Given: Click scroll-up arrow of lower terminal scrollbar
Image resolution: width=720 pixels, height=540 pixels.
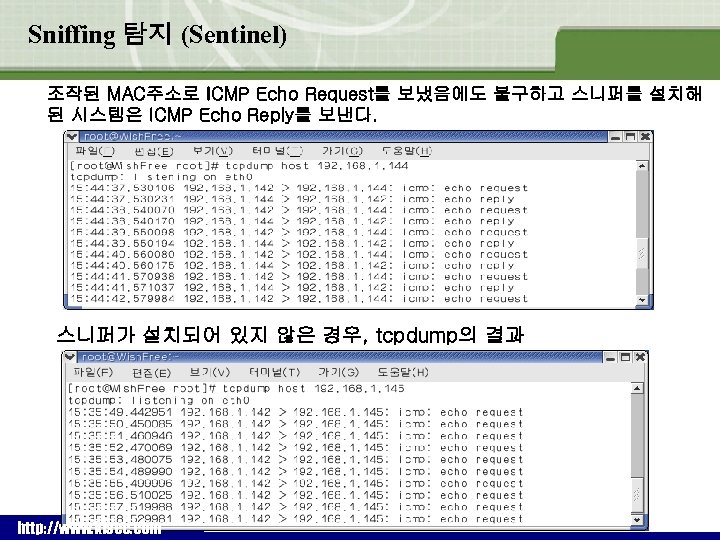Looking at the screenshot, I should coord(637,388).
